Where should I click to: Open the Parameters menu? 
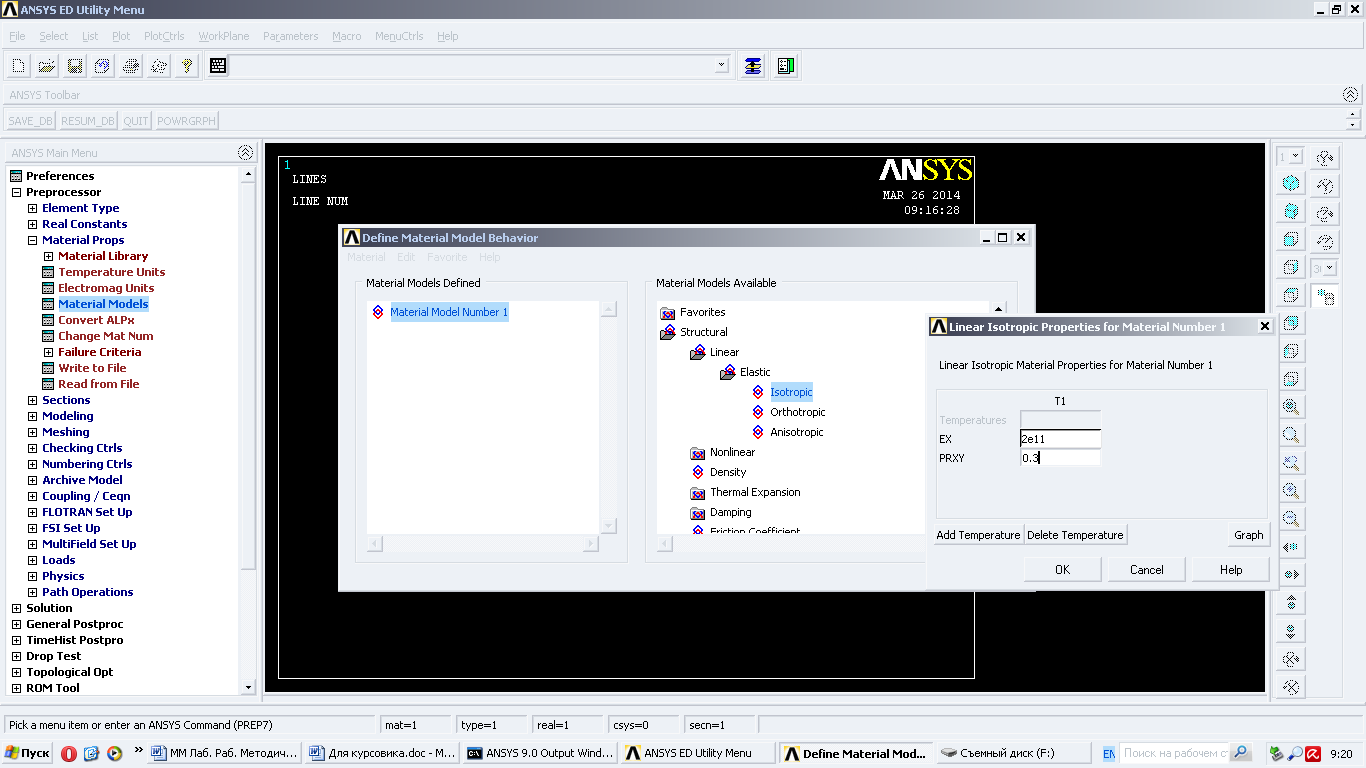tap(290, 36)
